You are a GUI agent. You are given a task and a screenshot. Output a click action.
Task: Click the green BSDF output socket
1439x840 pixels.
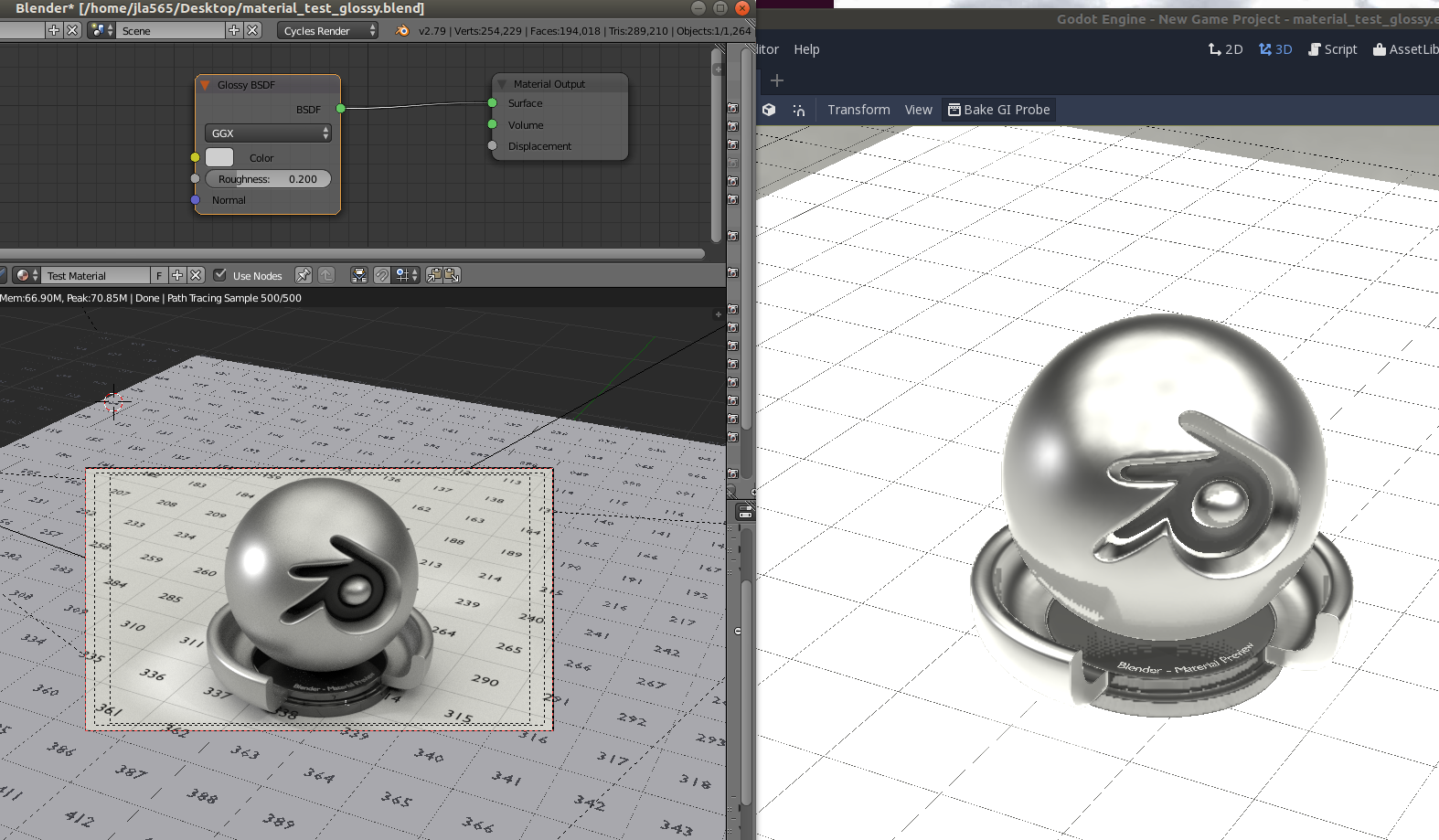(x=341, y=108)
